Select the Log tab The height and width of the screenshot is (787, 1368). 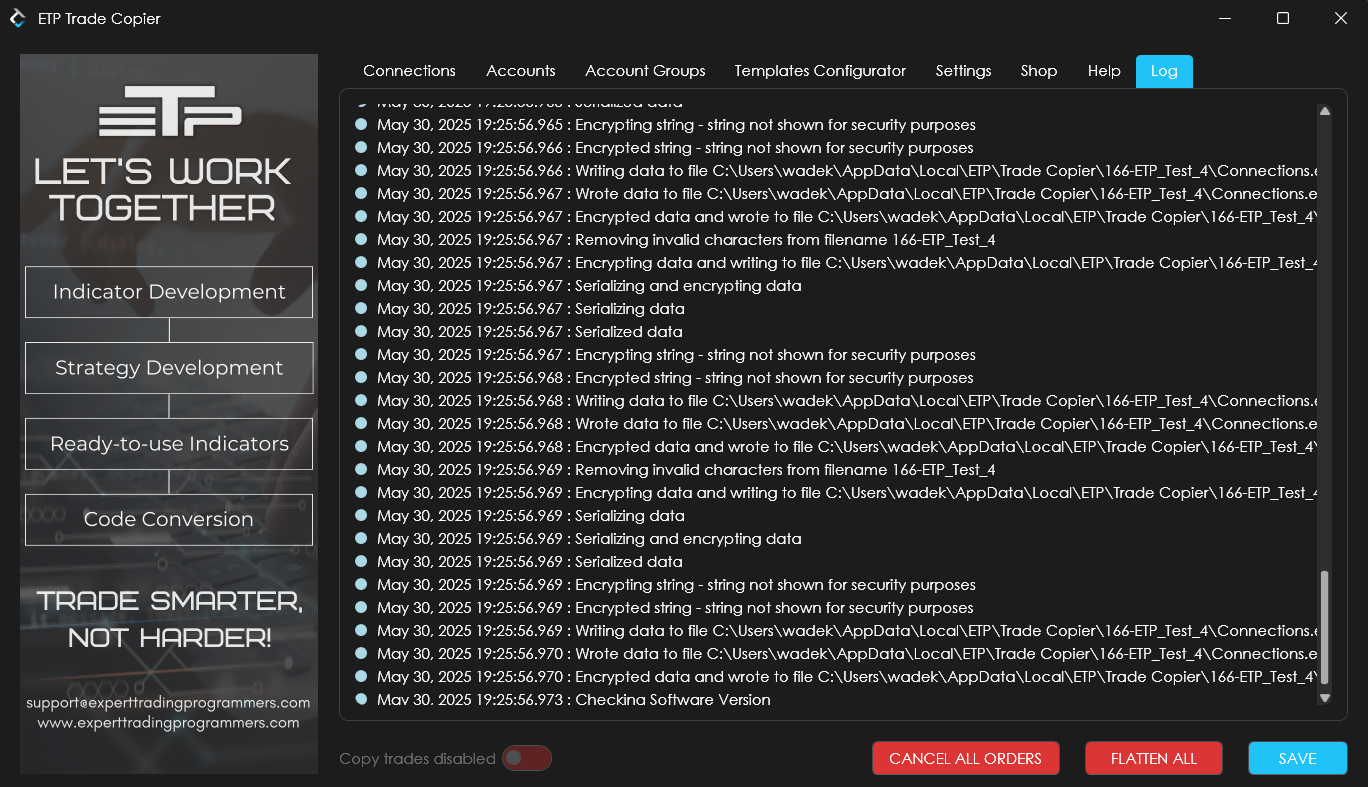click(1164, 71)
